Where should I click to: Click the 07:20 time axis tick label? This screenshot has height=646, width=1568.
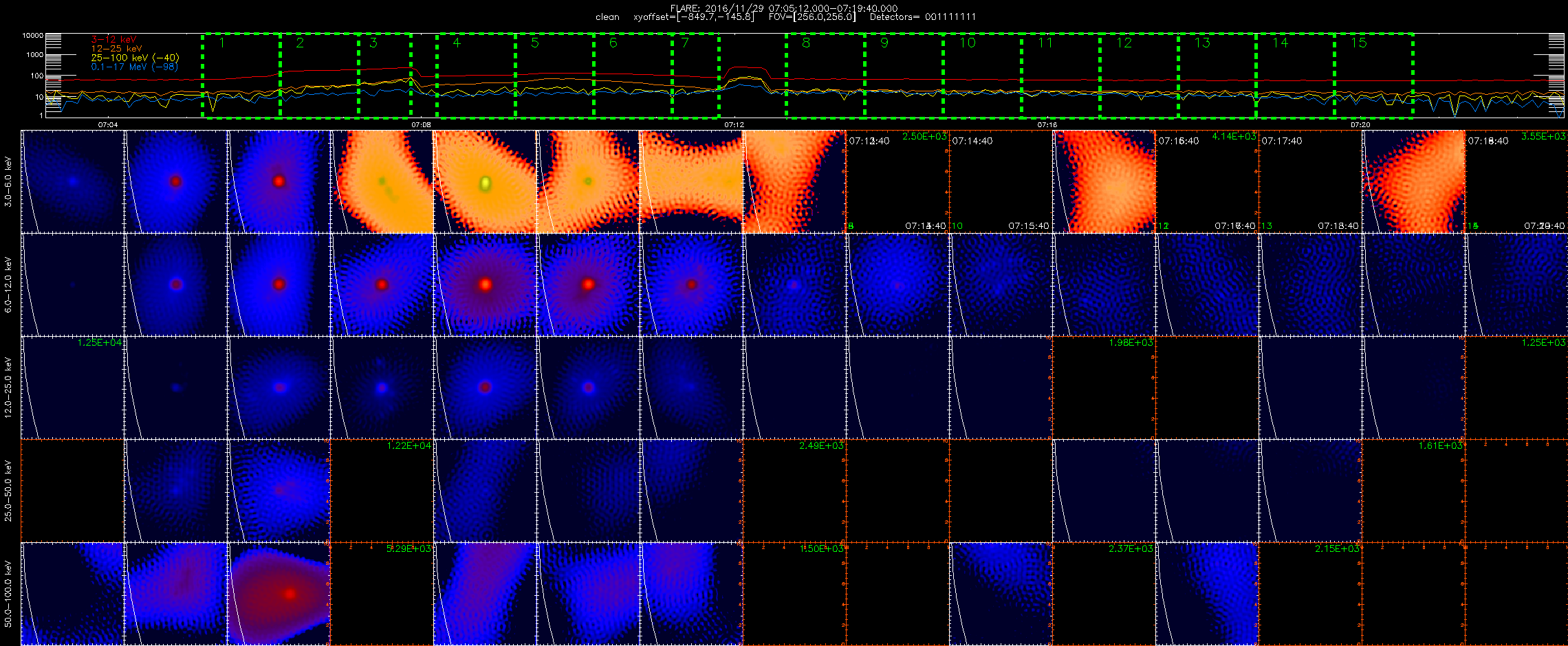click(x=1360, y=124)
